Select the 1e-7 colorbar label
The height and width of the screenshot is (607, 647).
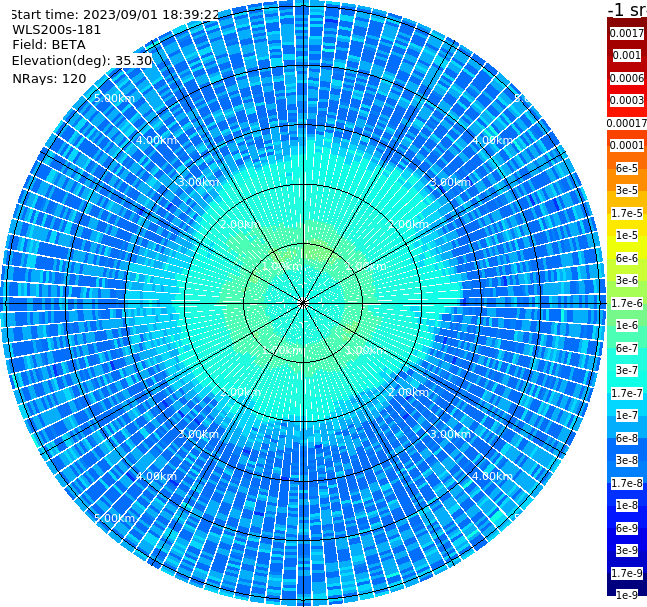coord(627,415)
